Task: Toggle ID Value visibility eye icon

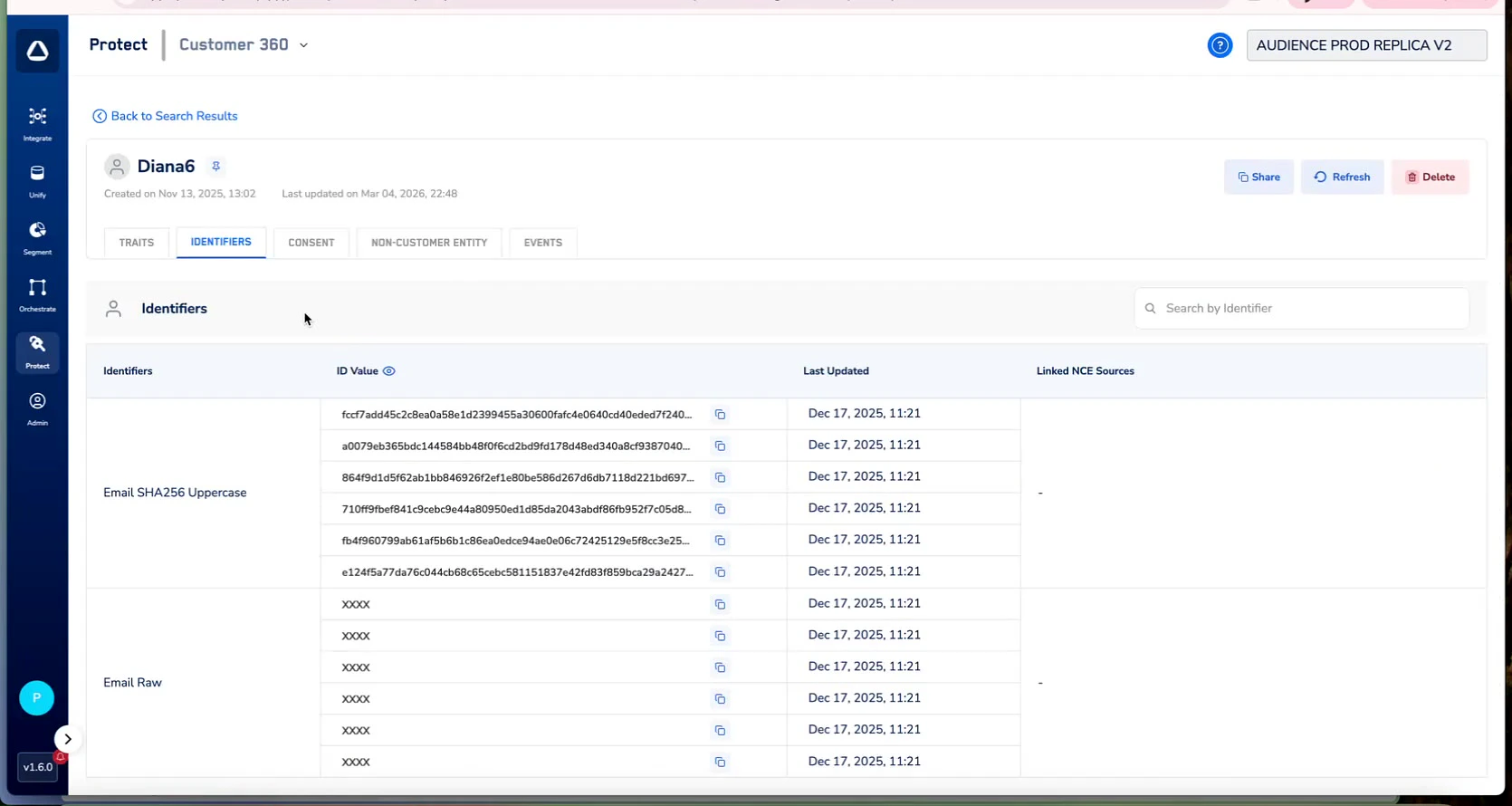Action: (389, 371)
